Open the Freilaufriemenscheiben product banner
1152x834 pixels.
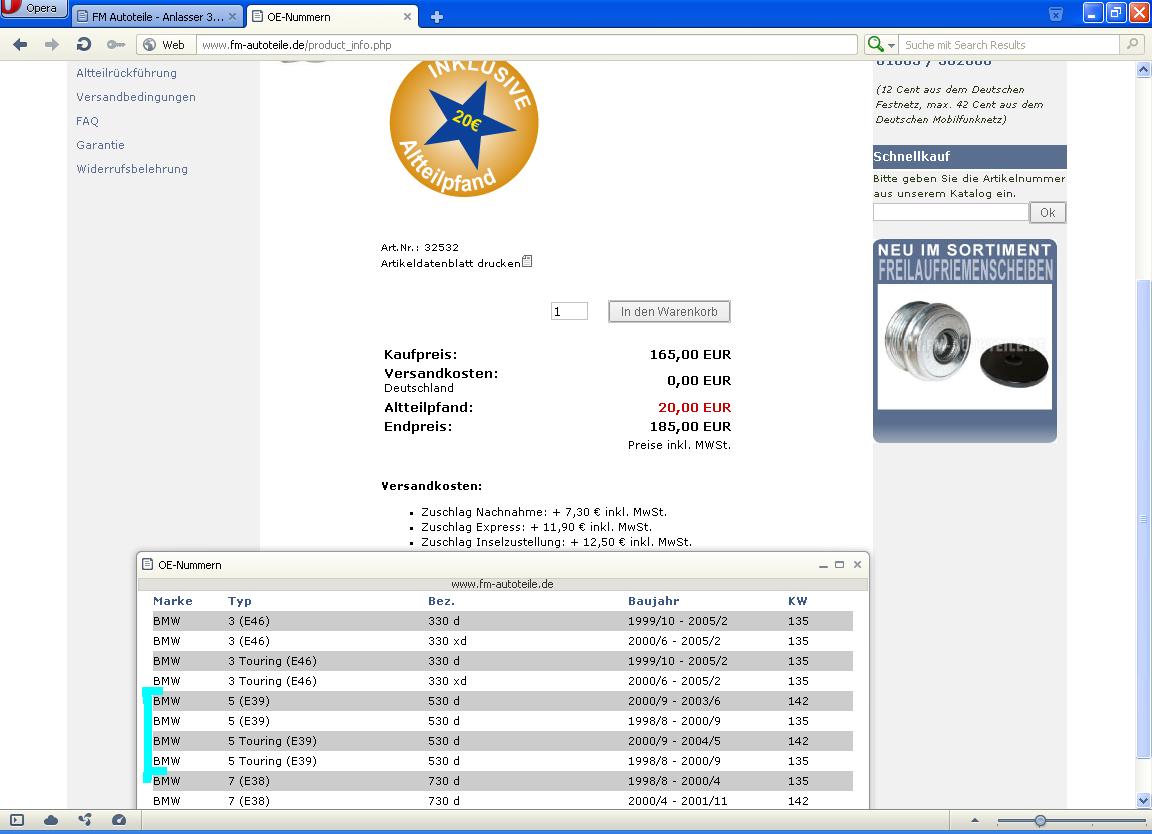965,341
